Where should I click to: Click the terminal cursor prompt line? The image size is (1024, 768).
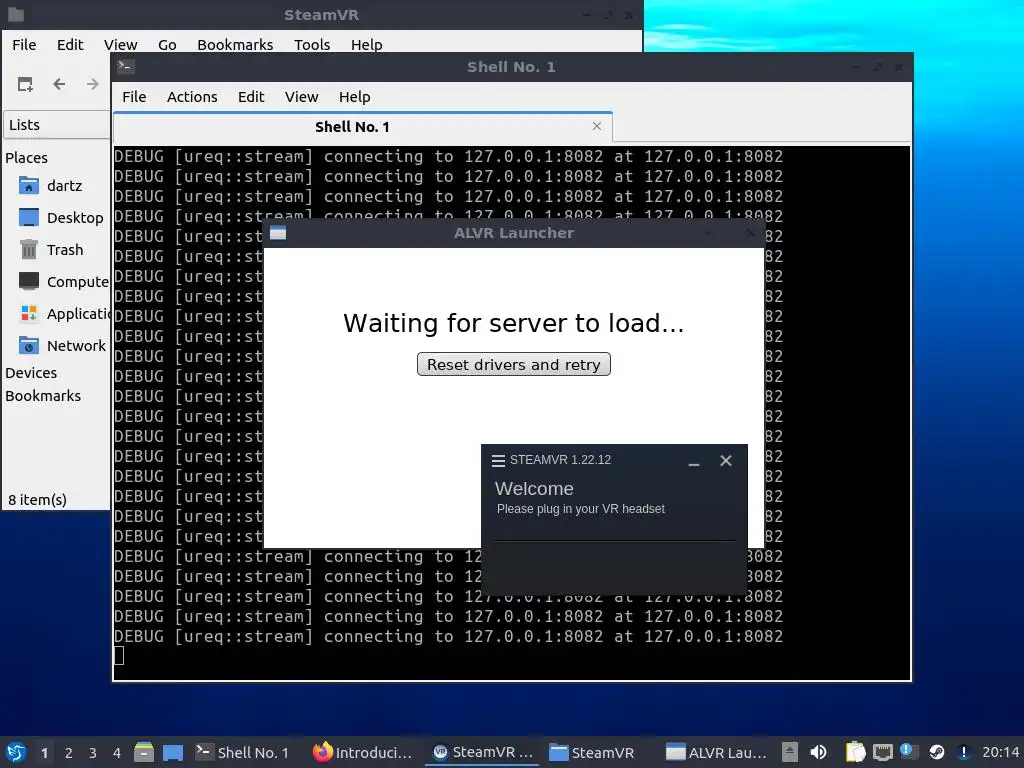[119, 656]
